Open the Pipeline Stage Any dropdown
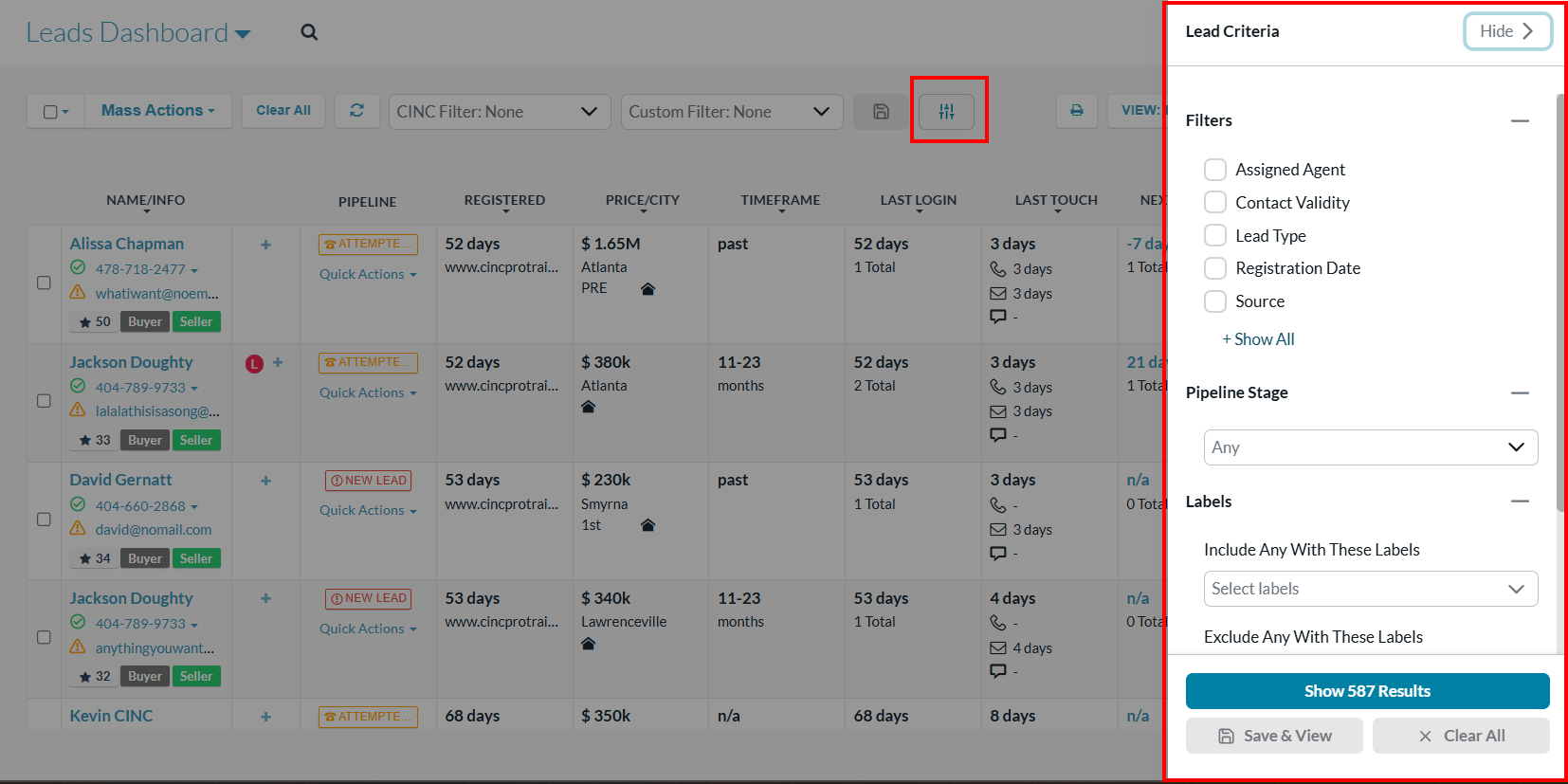This screenshot has height=784, width=1568. (x=1371, y=447)
